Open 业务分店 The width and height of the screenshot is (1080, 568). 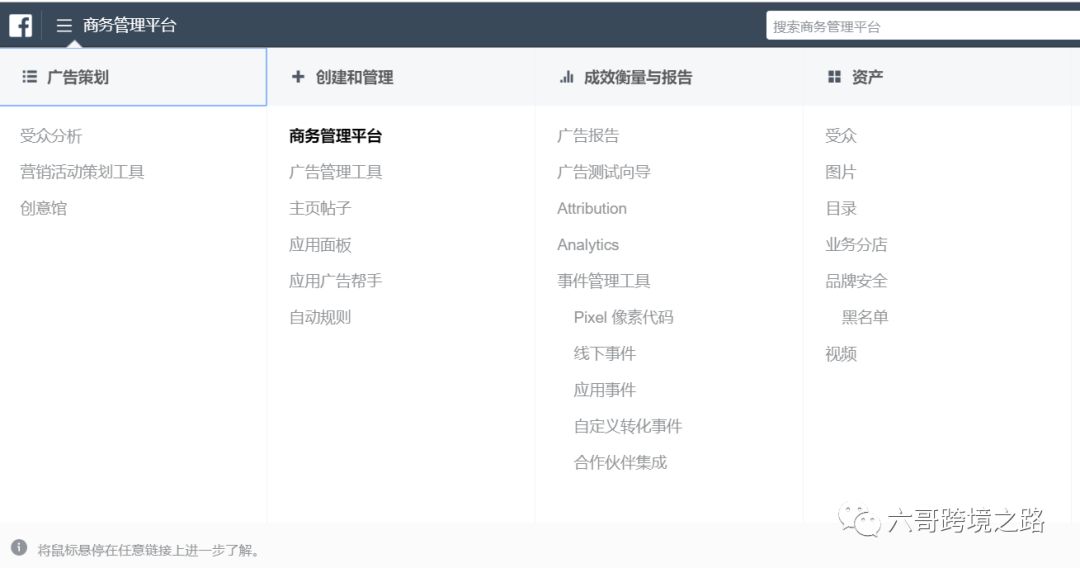[x=856, y=244]
